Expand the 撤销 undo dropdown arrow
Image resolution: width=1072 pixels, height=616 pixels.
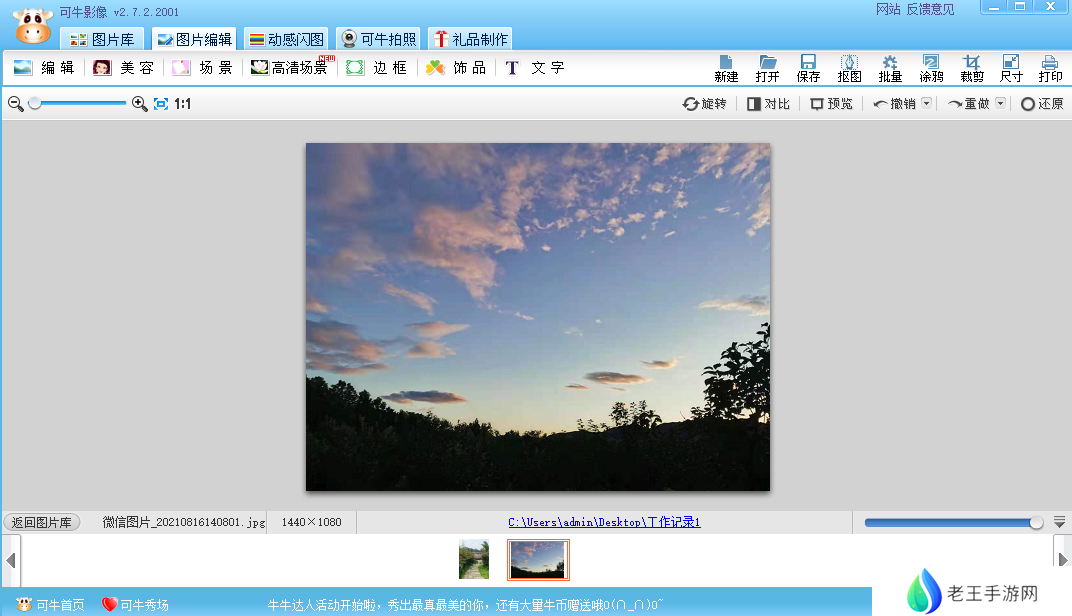click(926, 103)
